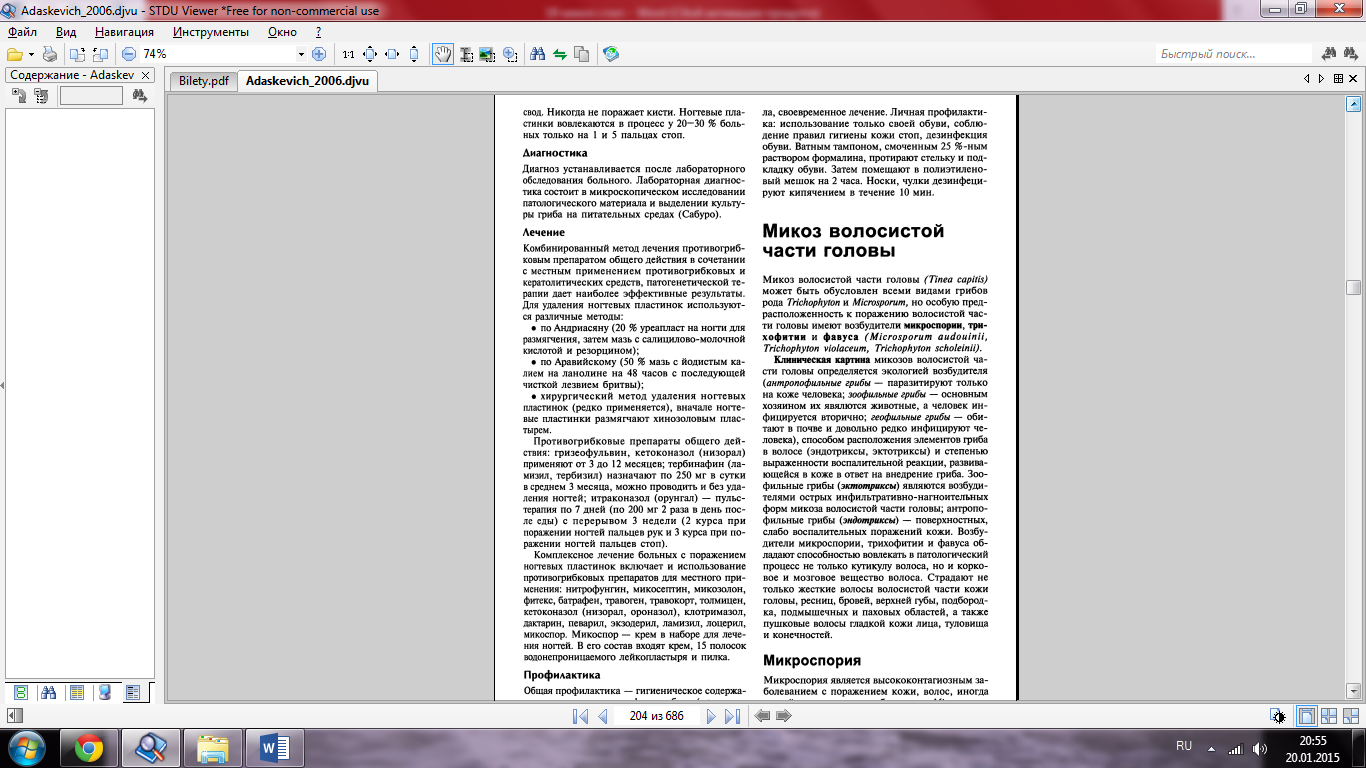Click the contents panel search field
This screenshot has width=1366, height=768.
91,96
